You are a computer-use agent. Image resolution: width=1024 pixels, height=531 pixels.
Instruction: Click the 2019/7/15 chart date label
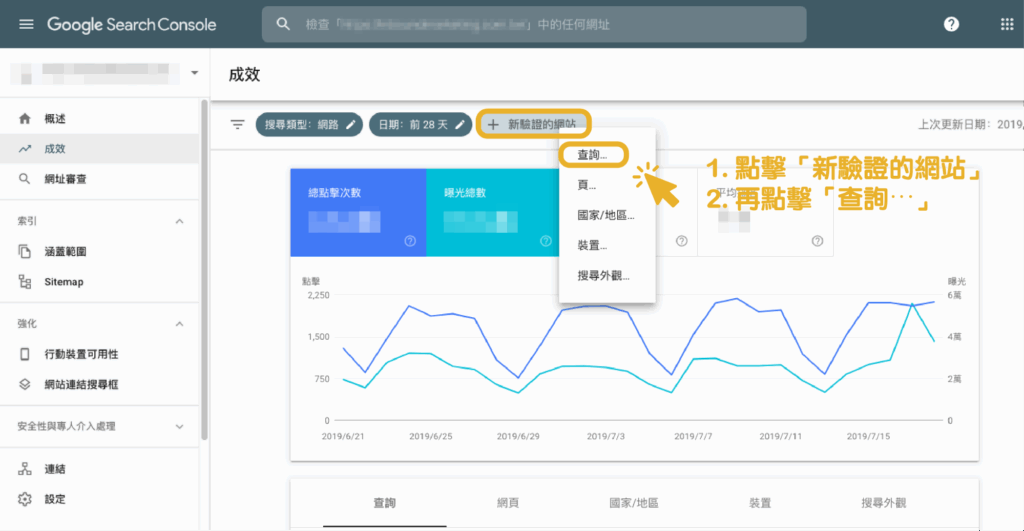868,436
